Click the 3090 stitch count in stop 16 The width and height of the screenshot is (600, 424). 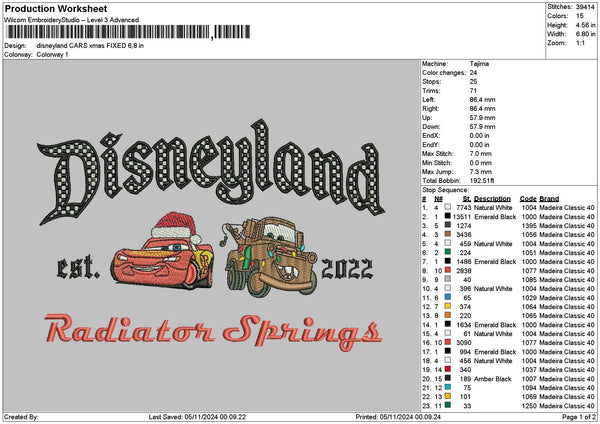pos(464,343)
